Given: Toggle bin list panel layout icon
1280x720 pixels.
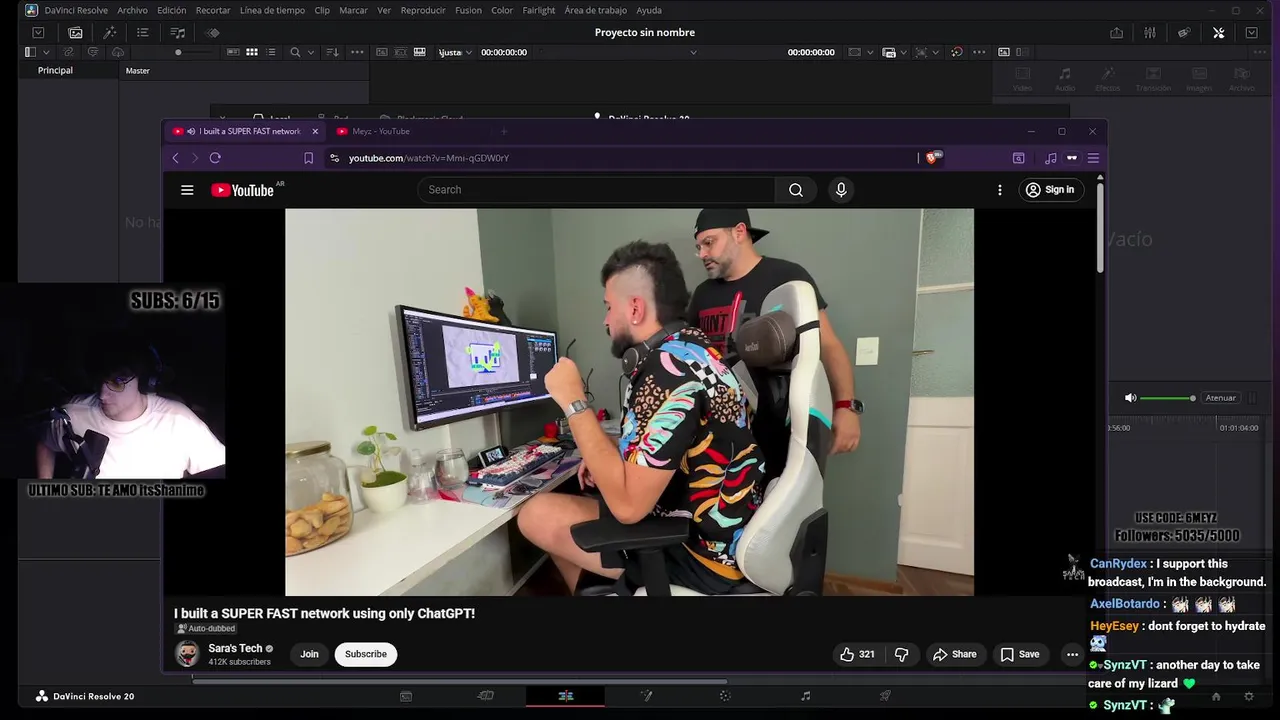Looking at the screenshot, I should tap(30, 52).
